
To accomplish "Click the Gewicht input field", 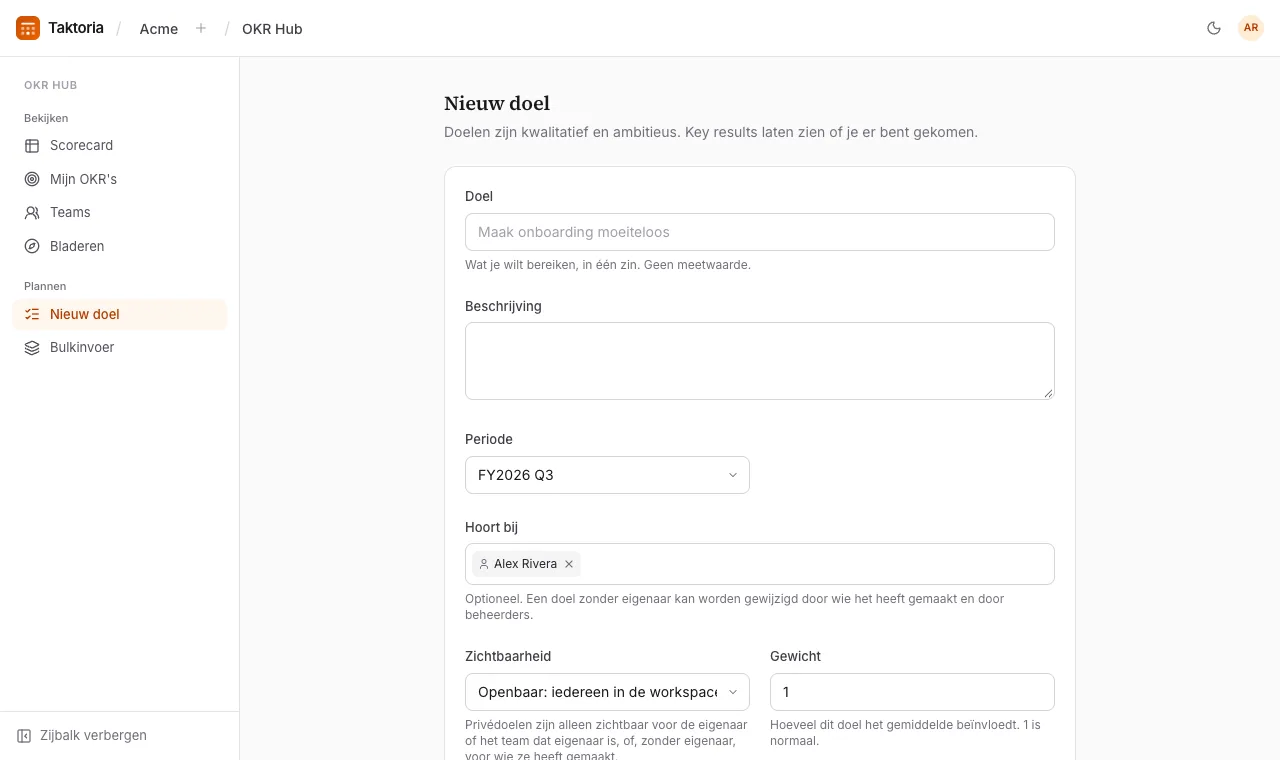I will 912,692.
